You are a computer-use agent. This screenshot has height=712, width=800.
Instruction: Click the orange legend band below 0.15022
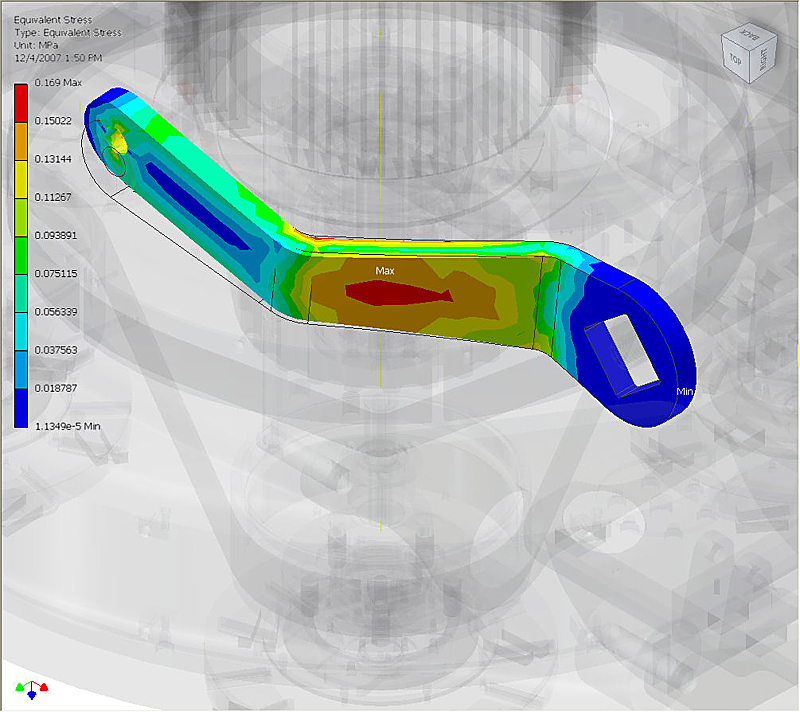[x=21, y=140]
